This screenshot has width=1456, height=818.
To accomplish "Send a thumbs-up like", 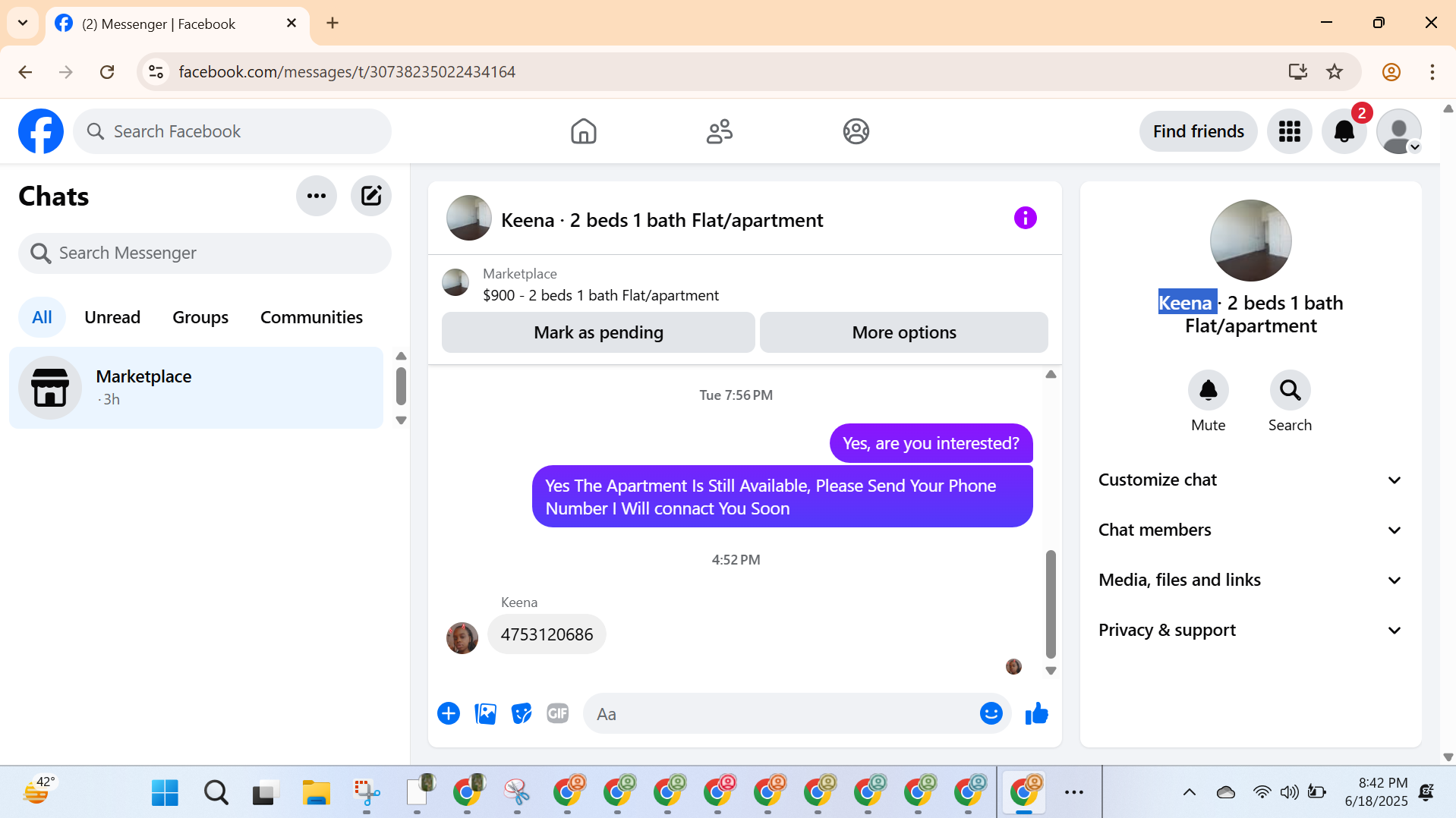I will 1036,713.
